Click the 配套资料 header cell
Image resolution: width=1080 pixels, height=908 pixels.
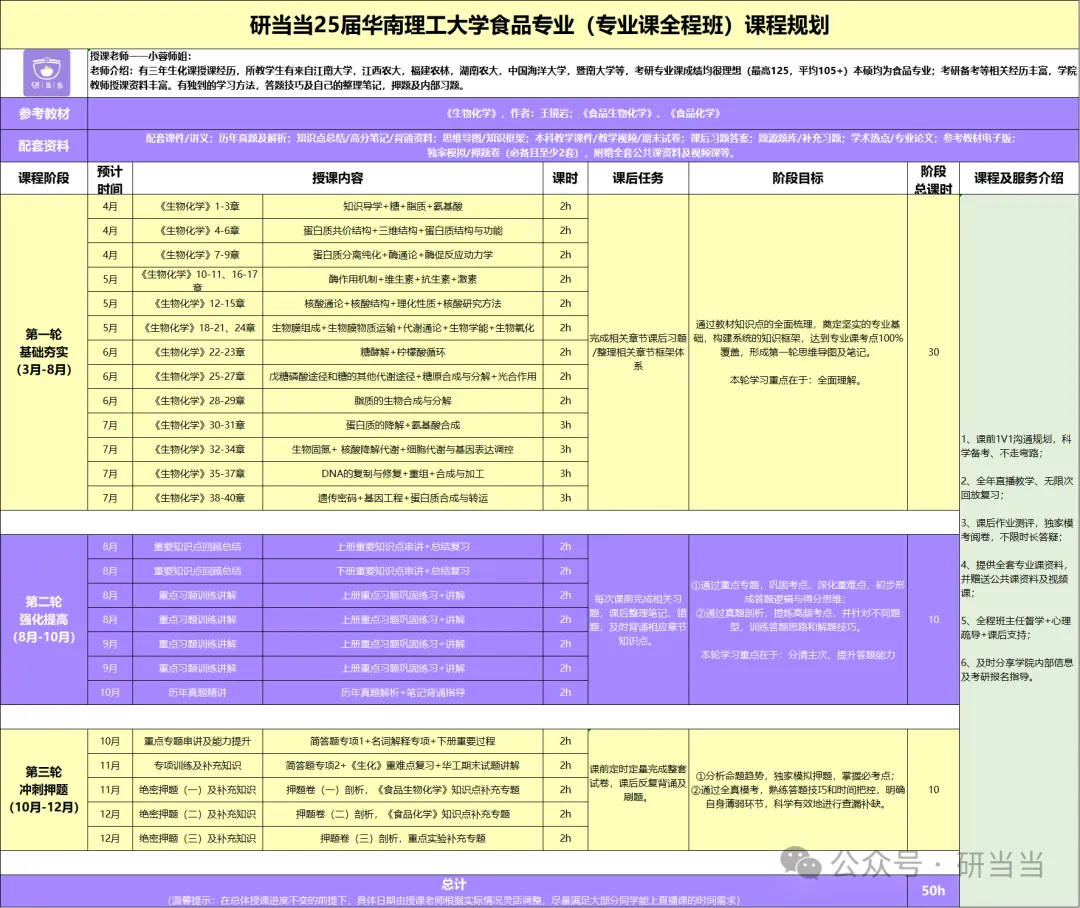coord(44,145)
